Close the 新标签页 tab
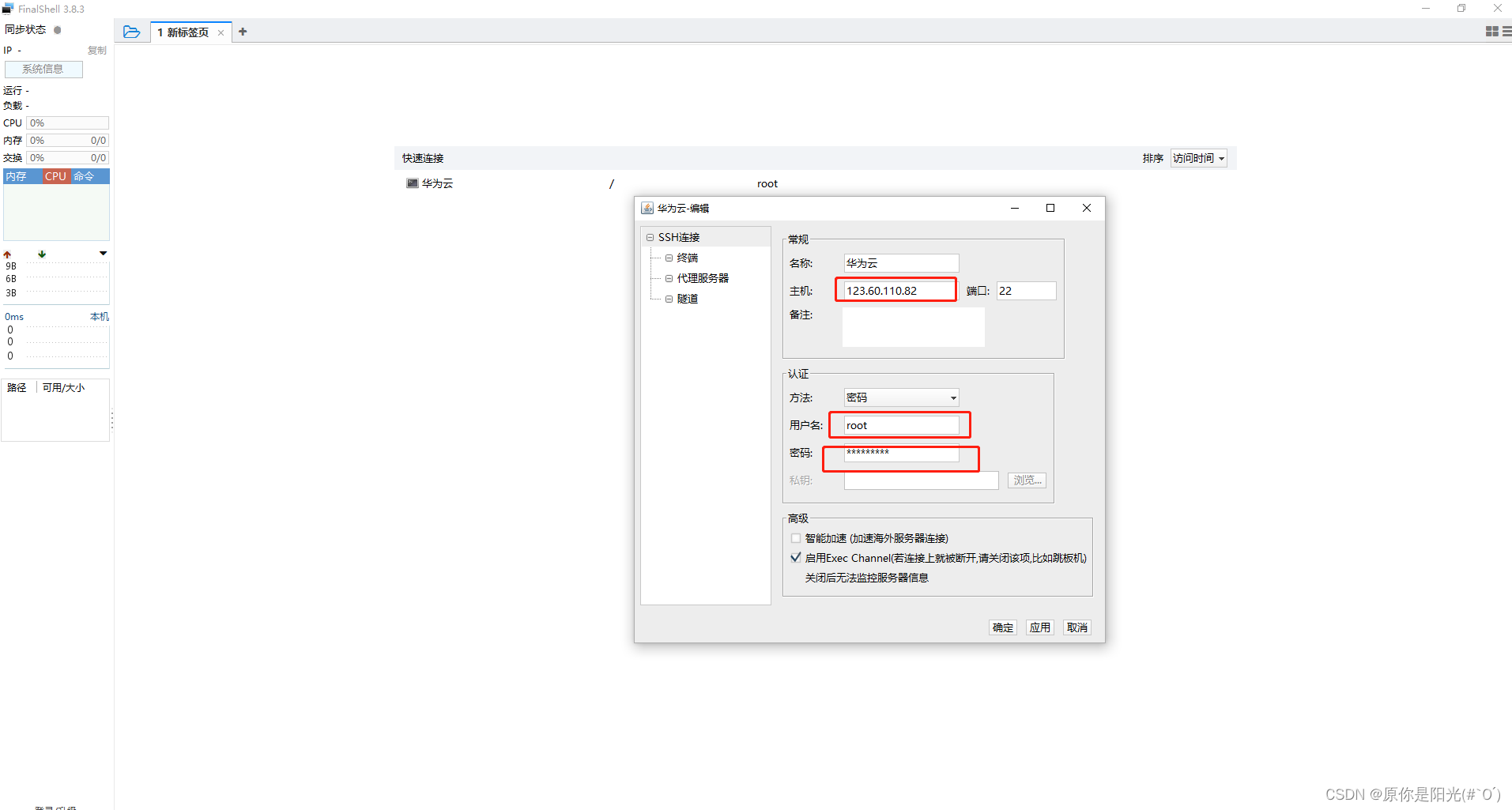Screen dimensions: 1512x810 point(221,32)
